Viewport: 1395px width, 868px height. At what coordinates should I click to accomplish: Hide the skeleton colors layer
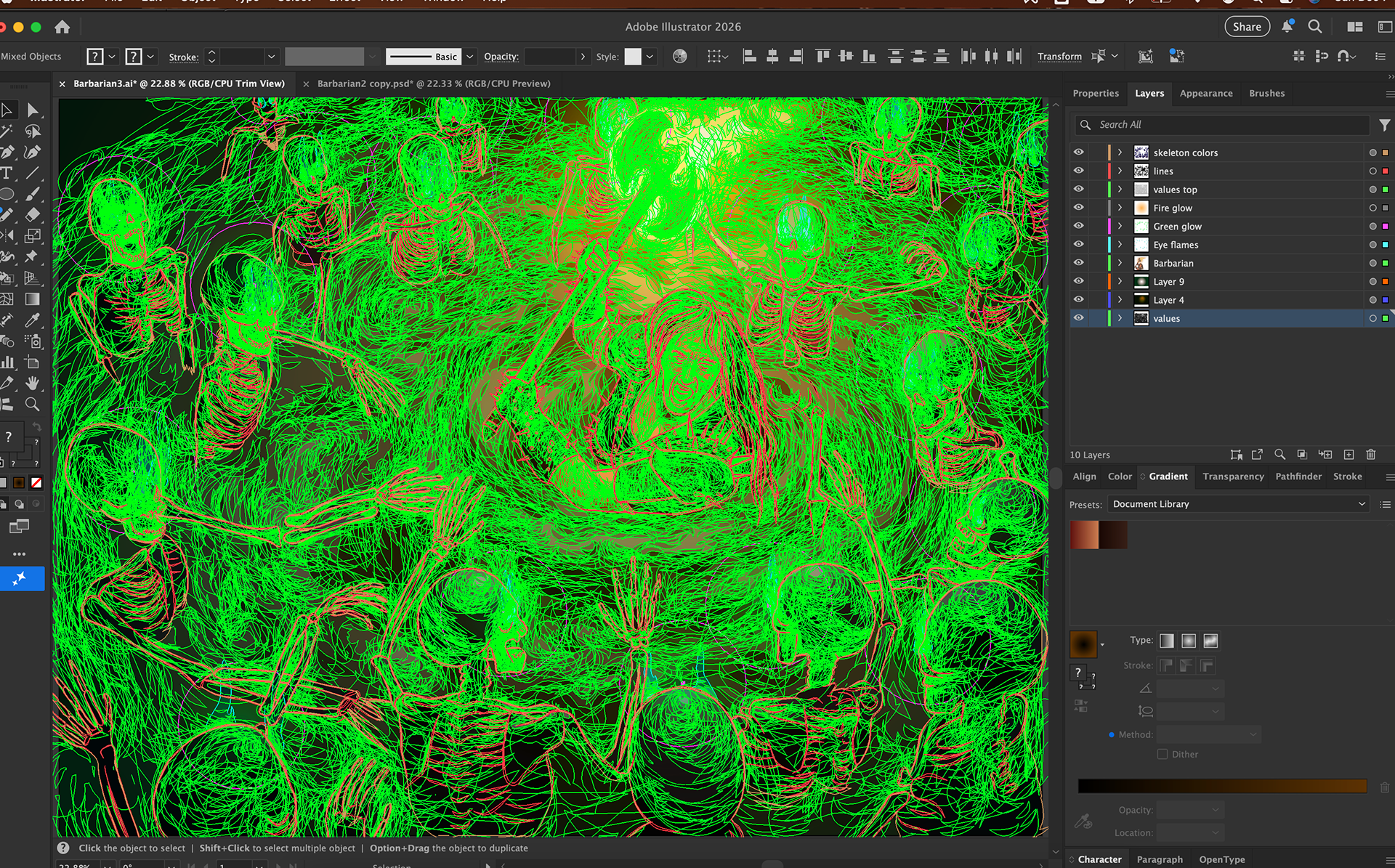click(x=1078, y=153)
